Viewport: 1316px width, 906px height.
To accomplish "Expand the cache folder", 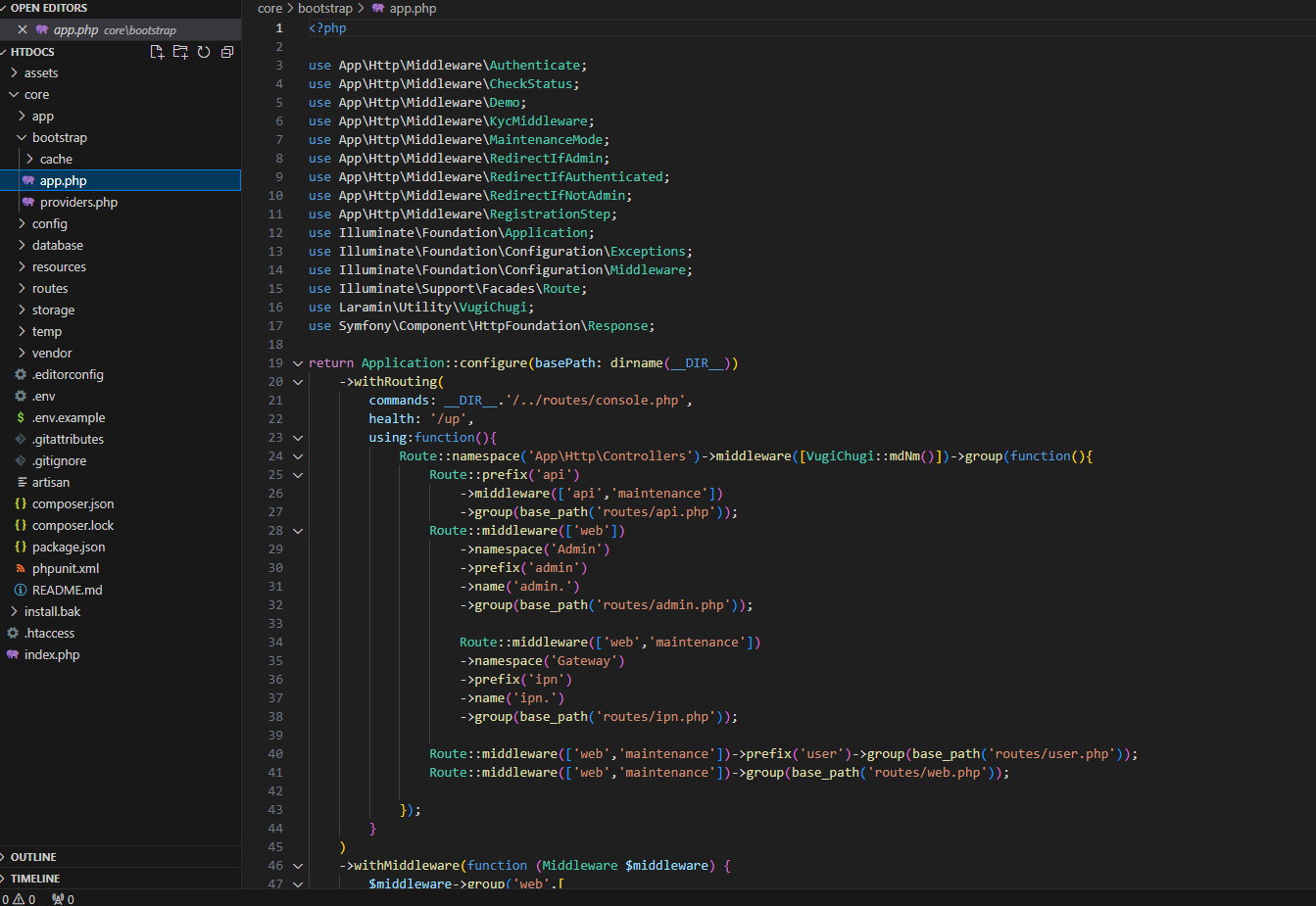I will [29, 159].
